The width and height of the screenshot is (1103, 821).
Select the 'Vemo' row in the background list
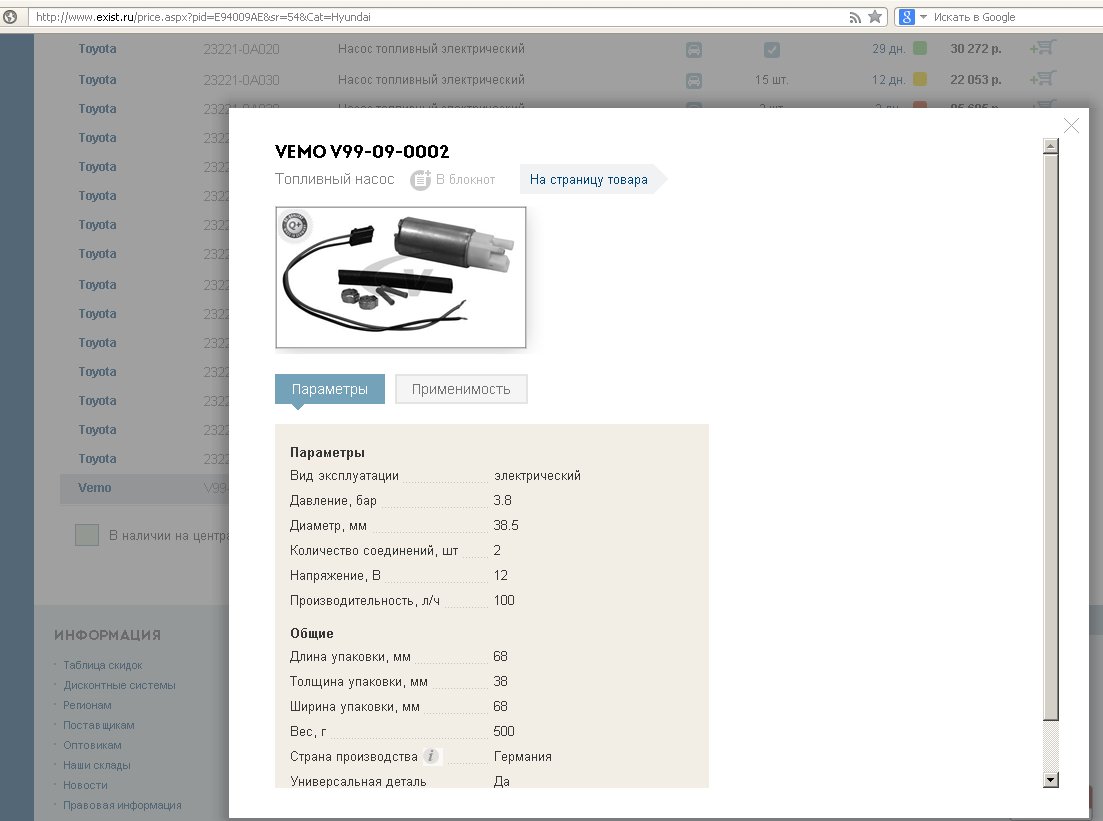pyautogui.click(x=144, y=488)
